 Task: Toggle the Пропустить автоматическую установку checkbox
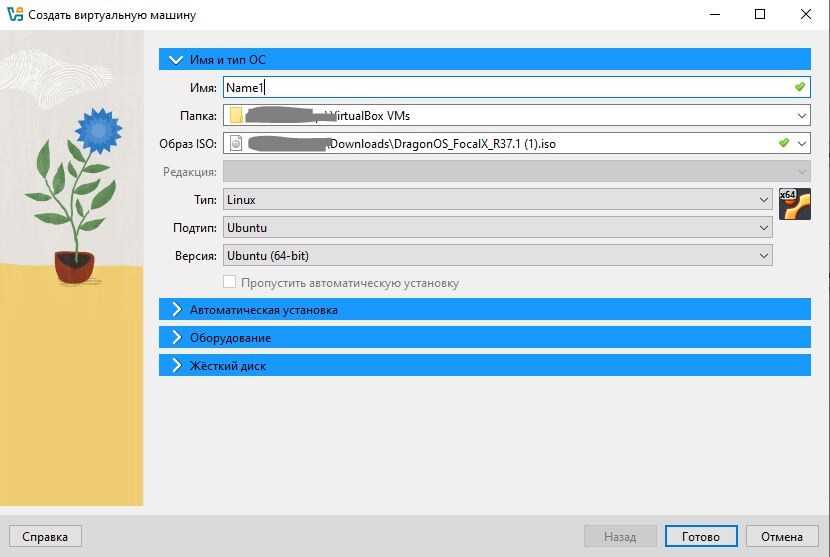coord(229,282)
